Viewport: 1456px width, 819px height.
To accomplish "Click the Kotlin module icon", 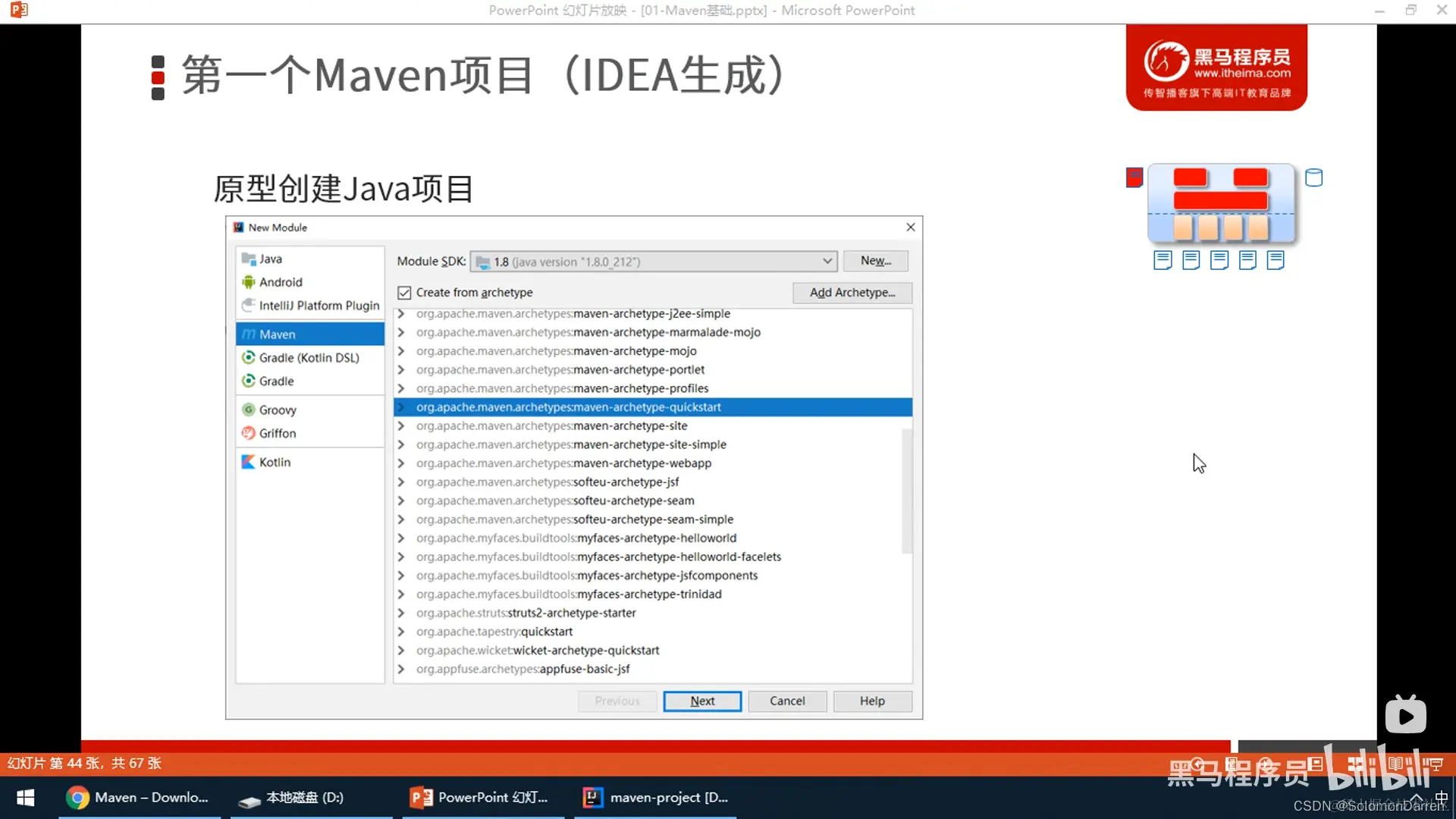I will point(248,462).
